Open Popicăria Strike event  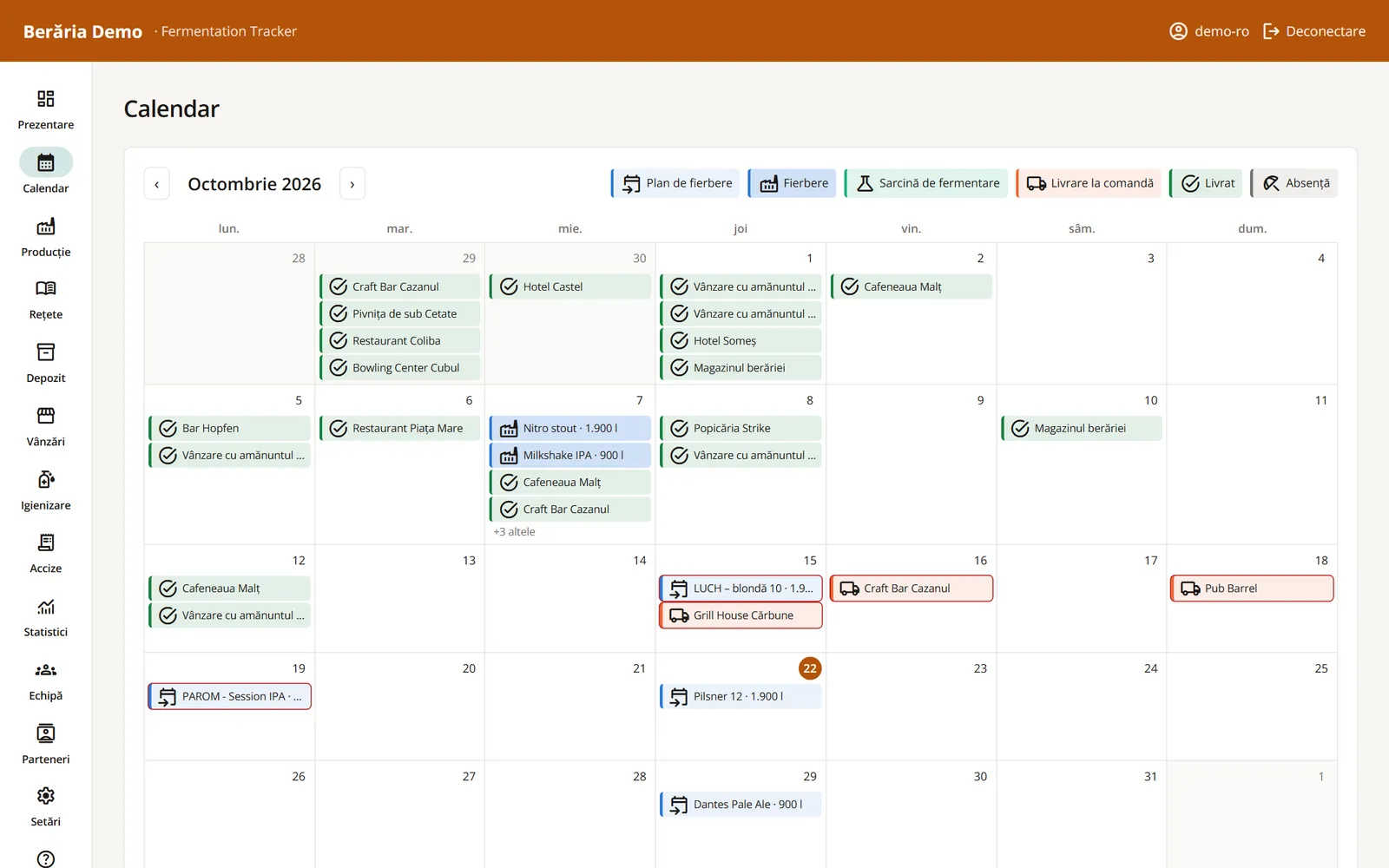pyautogui.click(x=741, y=428)
